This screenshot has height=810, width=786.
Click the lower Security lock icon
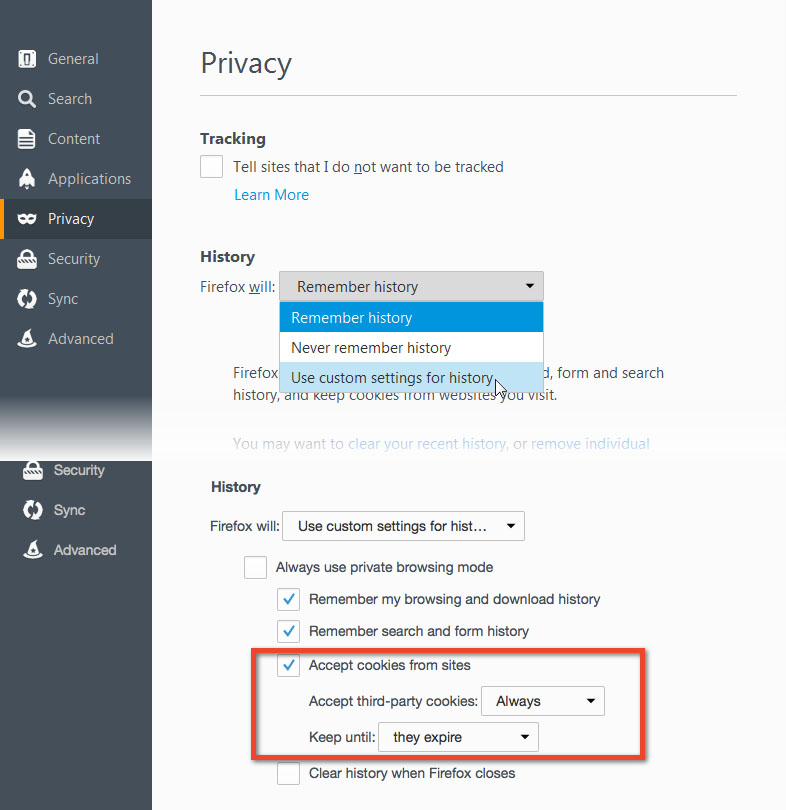33,470
